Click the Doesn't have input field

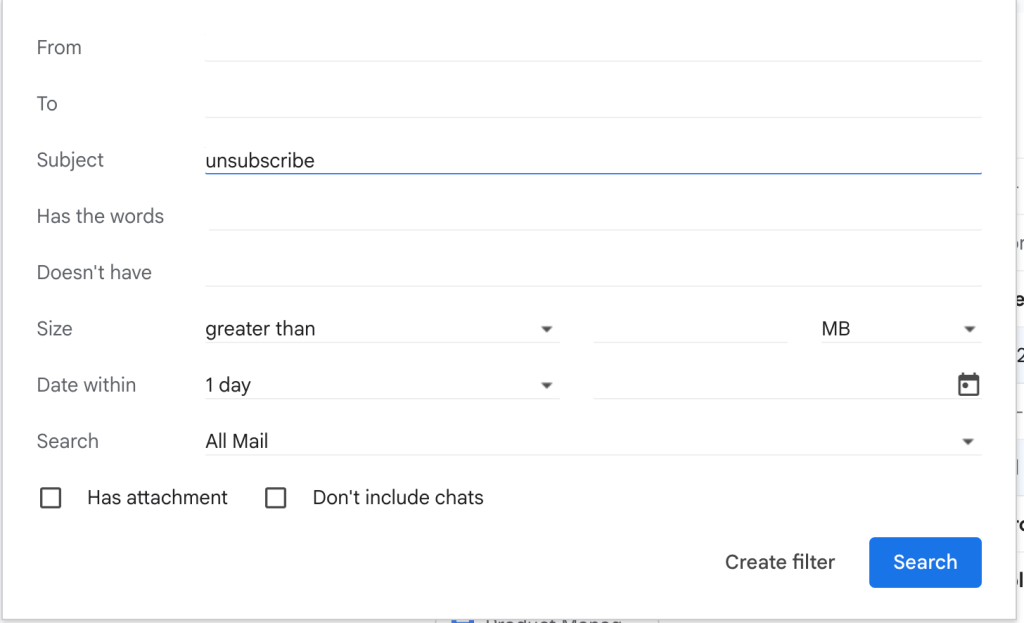592,272
